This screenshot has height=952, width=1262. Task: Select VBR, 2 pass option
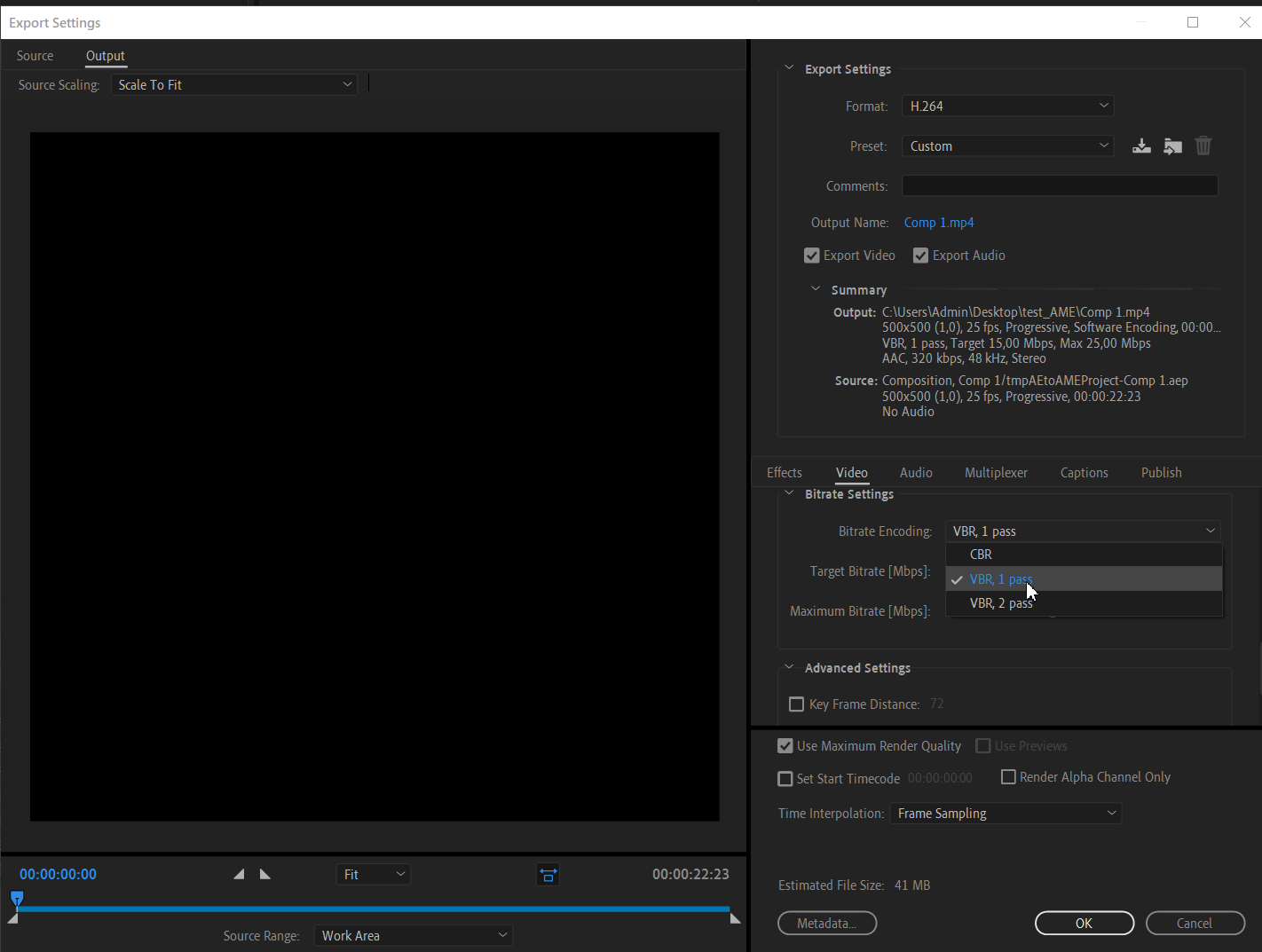click(x=1085, y=603)
